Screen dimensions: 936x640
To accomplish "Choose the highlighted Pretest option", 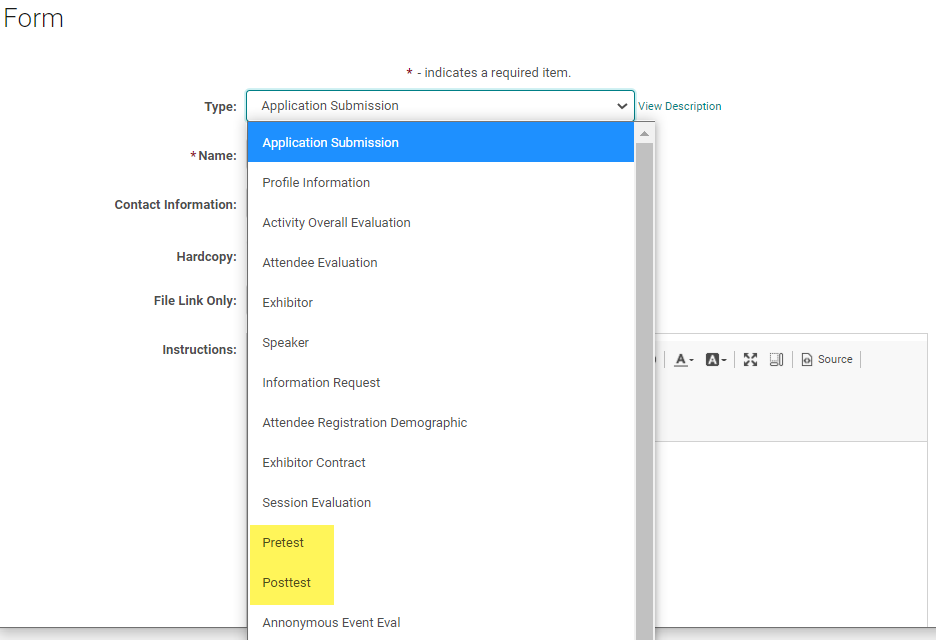I will point(283,543).
